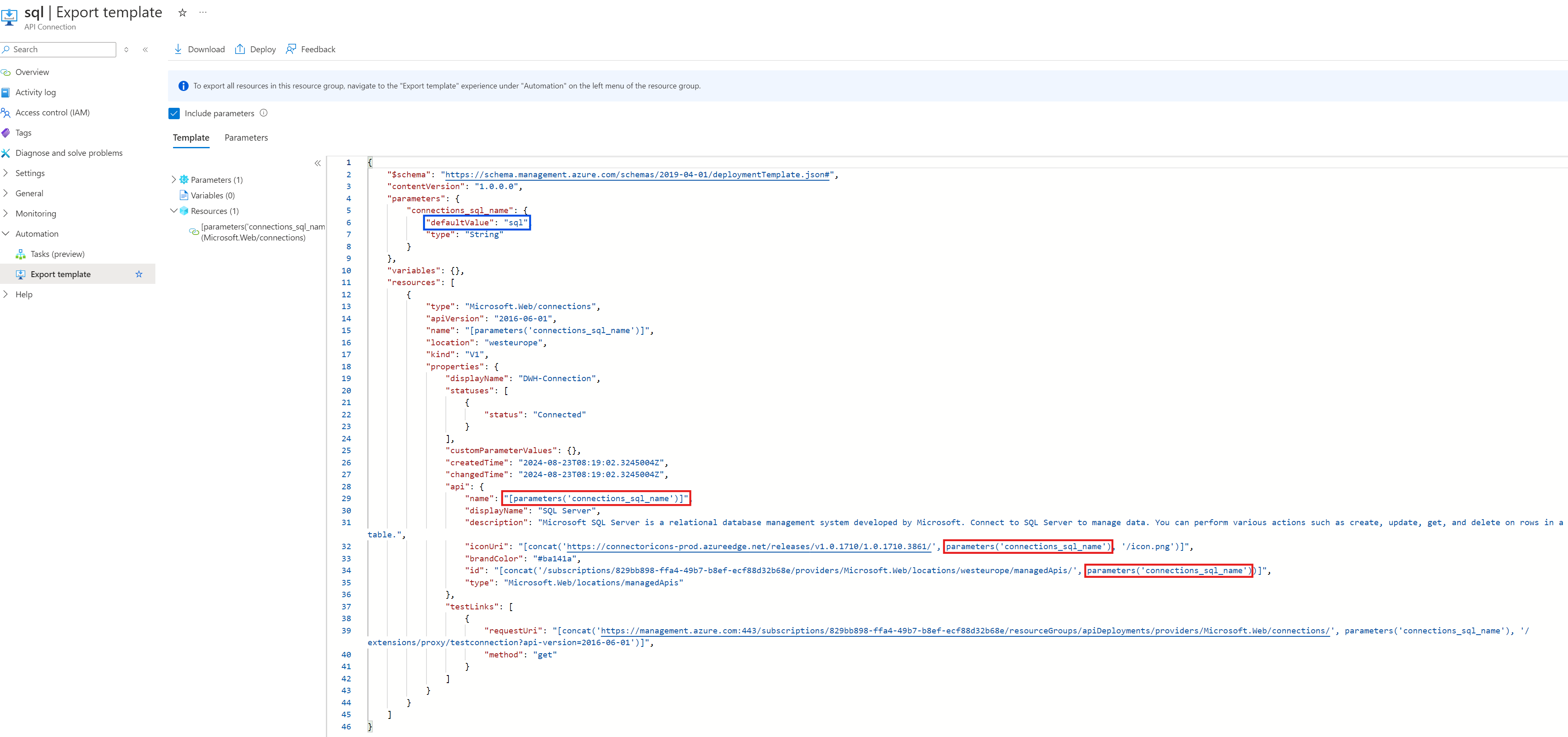The image size is (1568, 737).
Task: Click the "brandColor": "#ba141a" line
Action: (x=523, y=559)
